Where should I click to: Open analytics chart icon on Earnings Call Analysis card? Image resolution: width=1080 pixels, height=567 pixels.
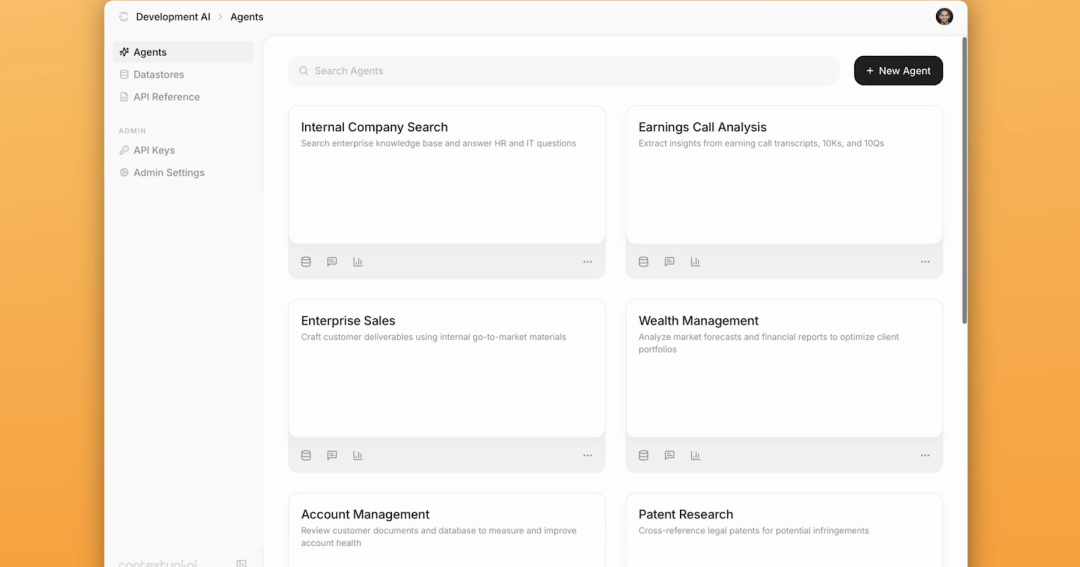point(695,262)
